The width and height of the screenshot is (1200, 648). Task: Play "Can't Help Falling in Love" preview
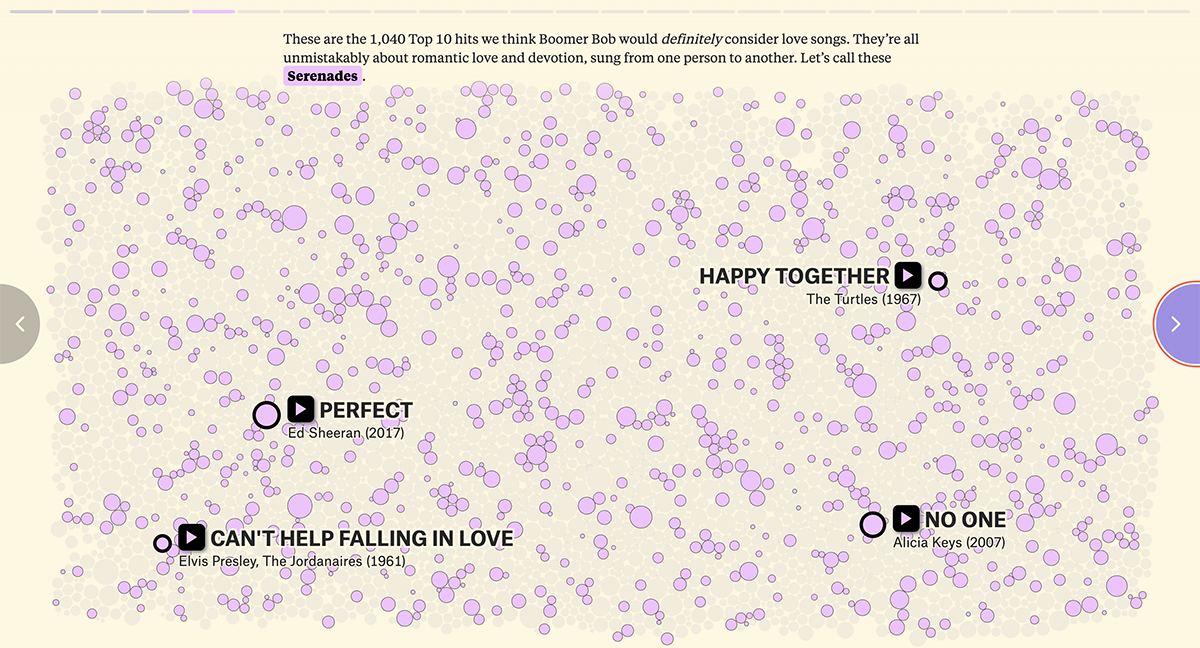(x=192, y=536)
